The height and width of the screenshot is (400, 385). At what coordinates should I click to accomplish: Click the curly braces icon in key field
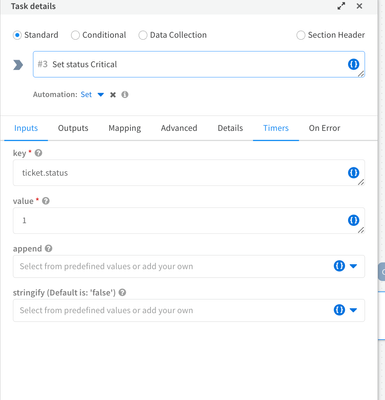coord(353,173)
